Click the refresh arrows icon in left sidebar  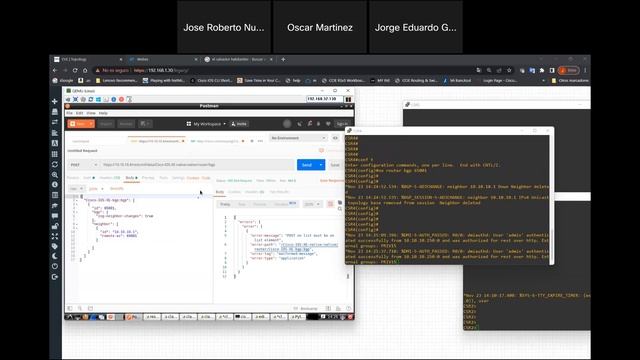tap(55, 164)
